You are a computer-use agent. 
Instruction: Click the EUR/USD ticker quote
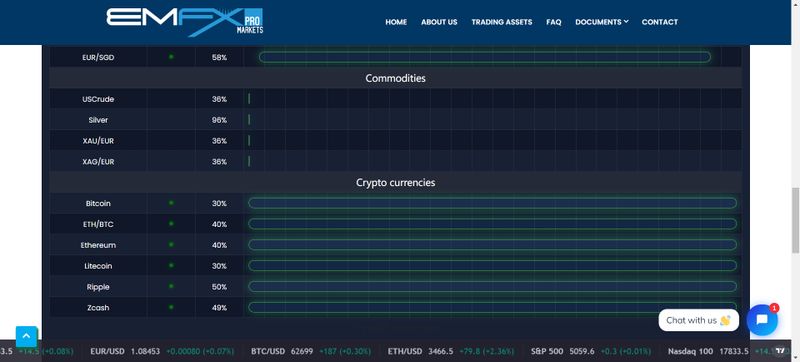(162, 351)
